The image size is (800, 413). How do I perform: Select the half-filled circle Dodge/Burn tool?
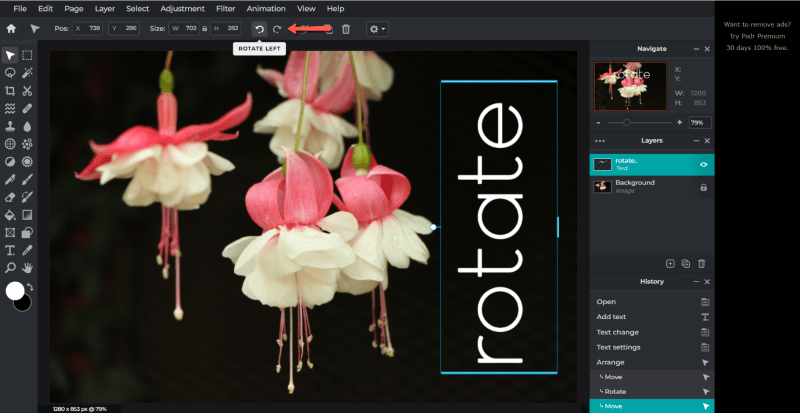(x=10, y=162)
